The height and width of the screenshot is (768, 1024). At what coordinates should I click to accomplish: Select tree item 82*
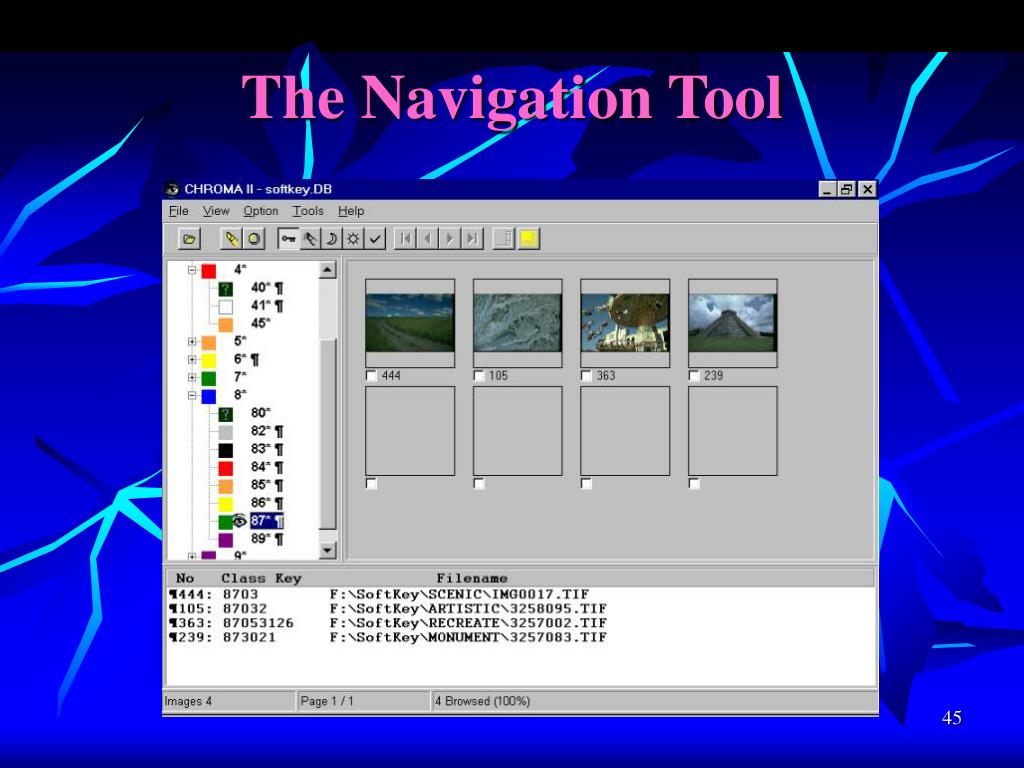pyautogui.click(x=267, y=431)
